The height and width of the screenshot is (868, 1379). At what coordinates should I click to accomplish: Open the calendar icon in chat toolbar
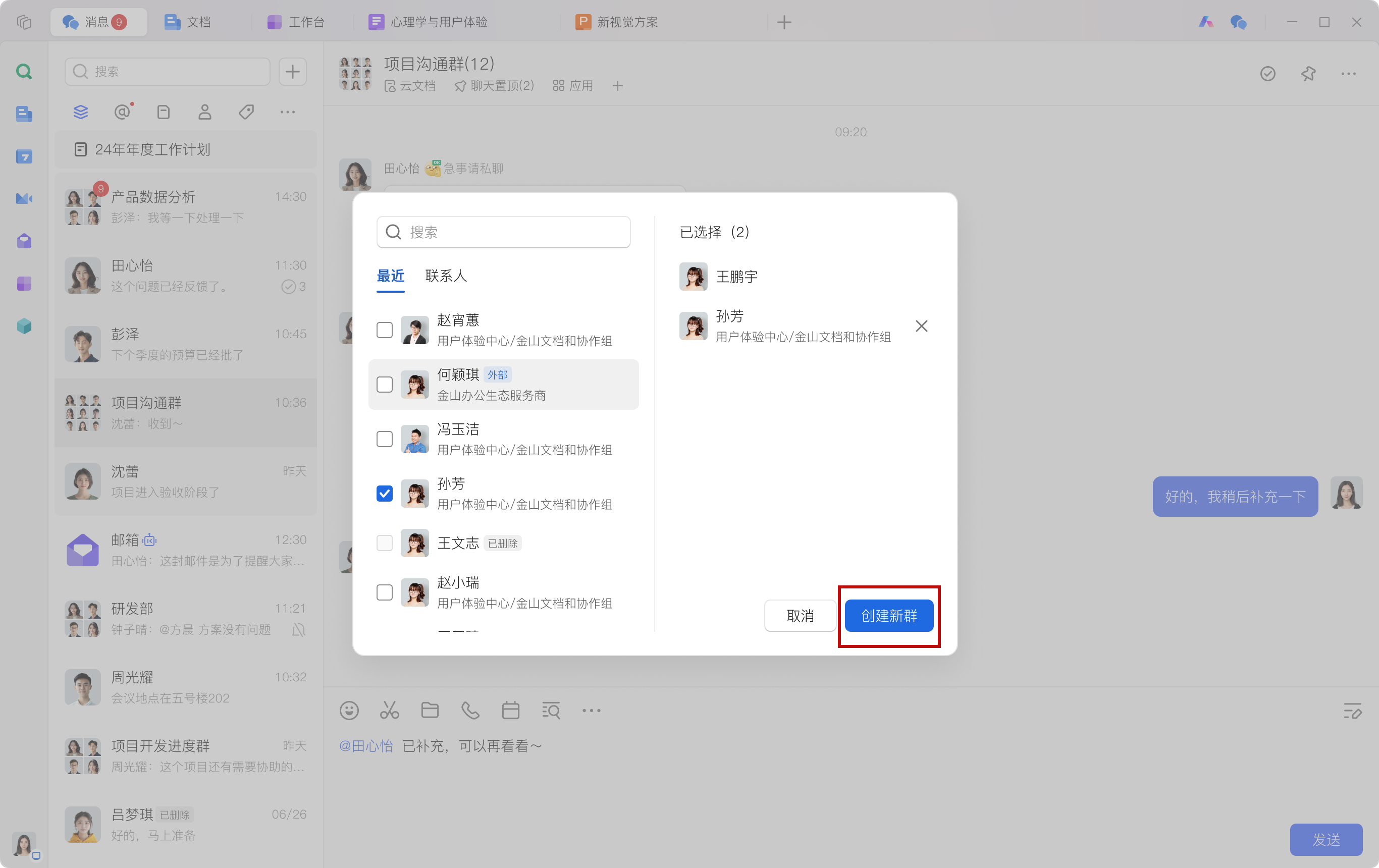click(x=510, y=711)
